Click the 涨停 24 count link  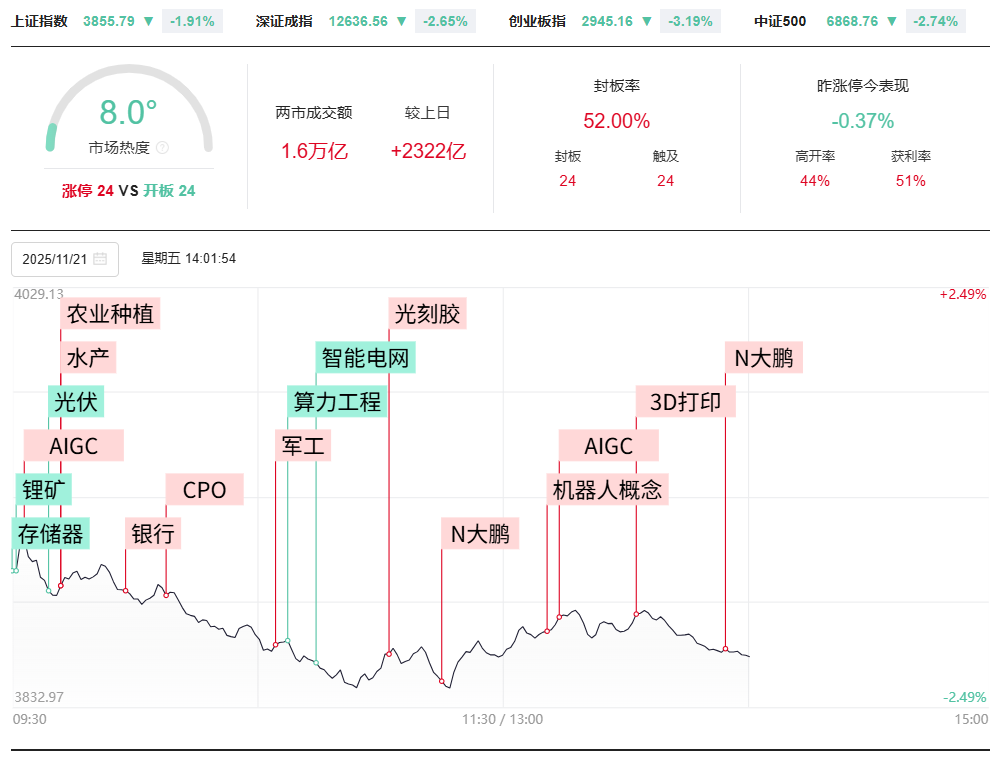tap(88, 191)
